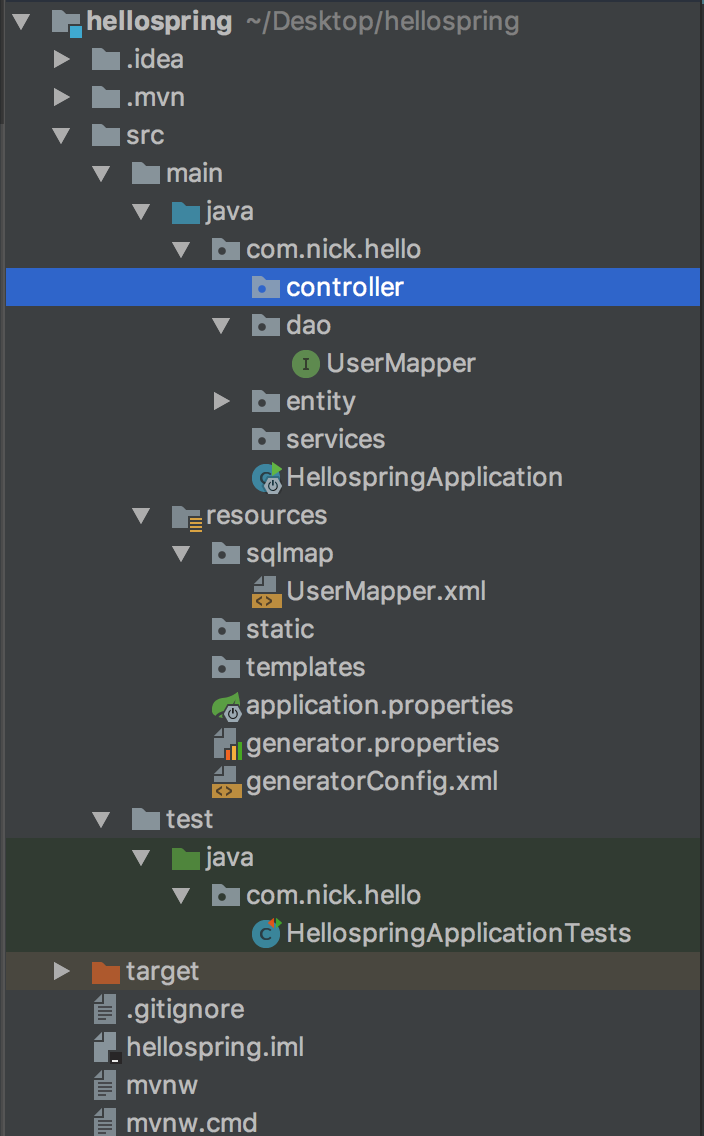The height and width of the screenshot is (1136, 704).
Task: Collapse the hellospring project root arrow
Action: pos(21,21)
